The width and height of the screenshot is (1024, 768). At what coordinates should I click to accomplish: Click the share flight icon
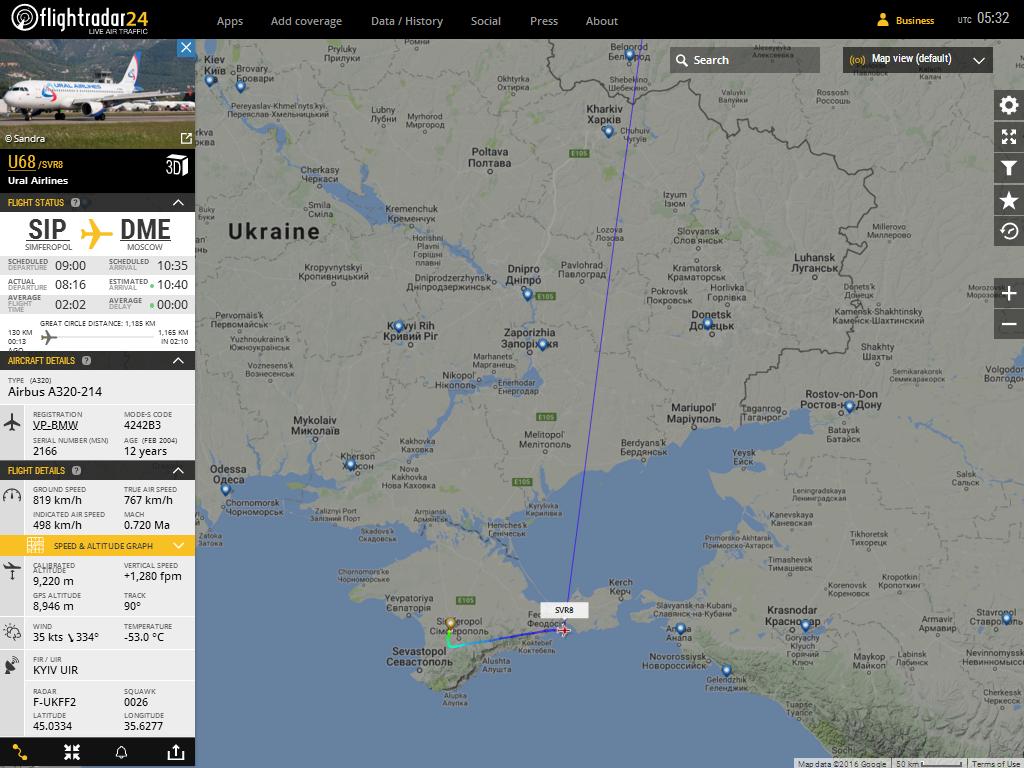pyautogui.click(x=175, y=752)
